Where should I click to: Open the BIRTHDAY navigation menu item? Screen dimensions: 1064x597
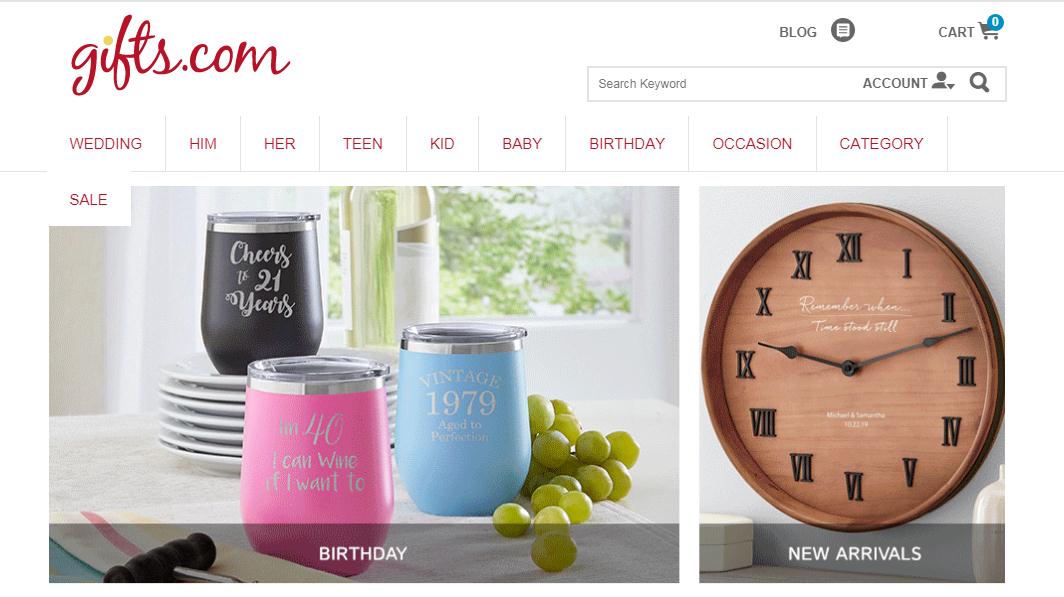tap(627, 144)
